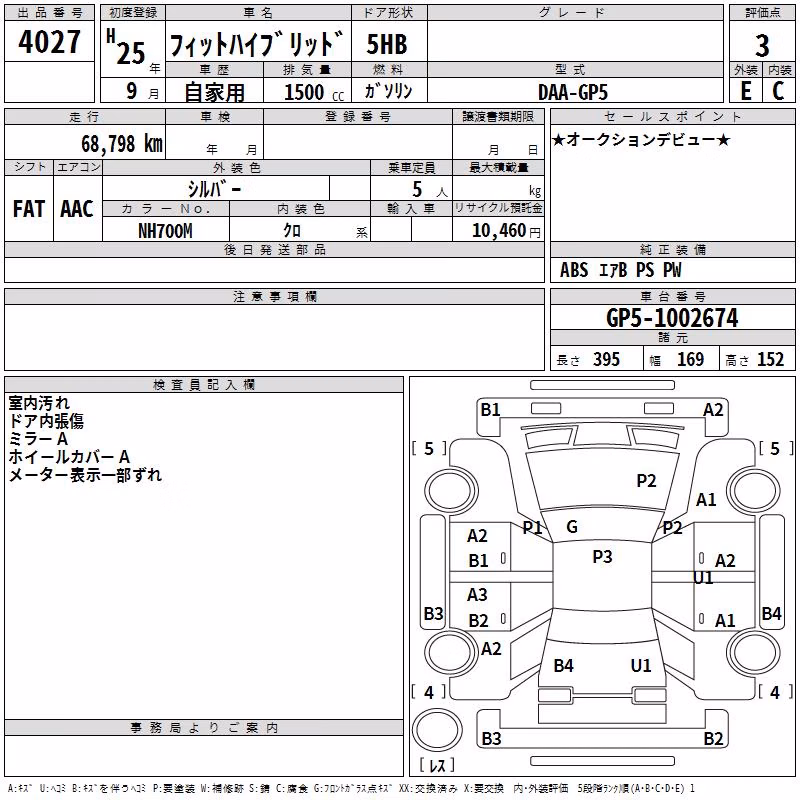Click U1 mark on rear hatch
The image size is (800, 800).
[x=641, y=666]
